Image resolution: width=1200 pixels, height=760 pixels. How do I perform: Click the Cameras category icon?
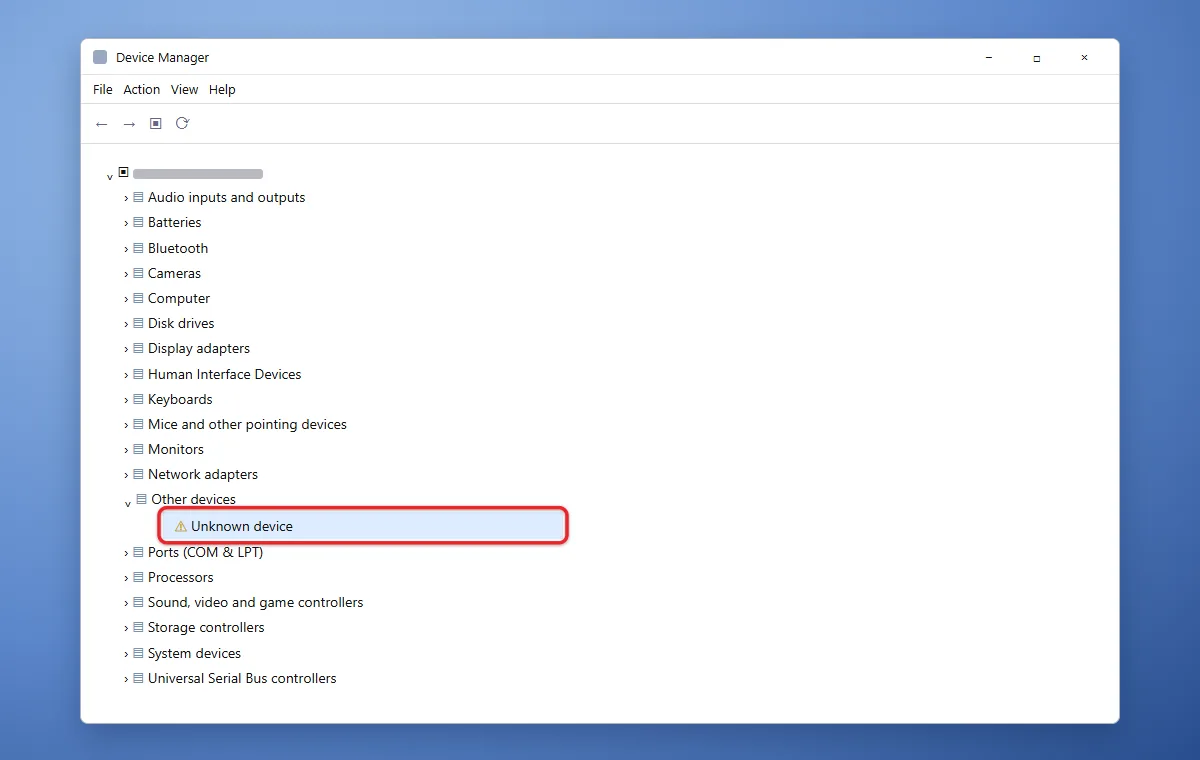(139, 273)
